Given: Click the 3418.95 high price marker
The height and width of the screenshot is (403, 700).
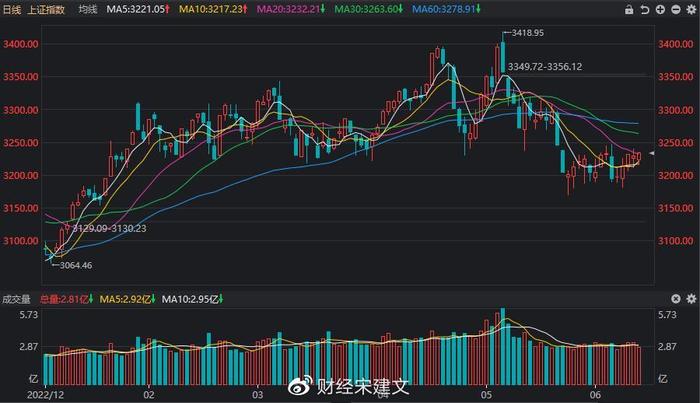Looking at the screenshot, I should click(x=526, y=33).
